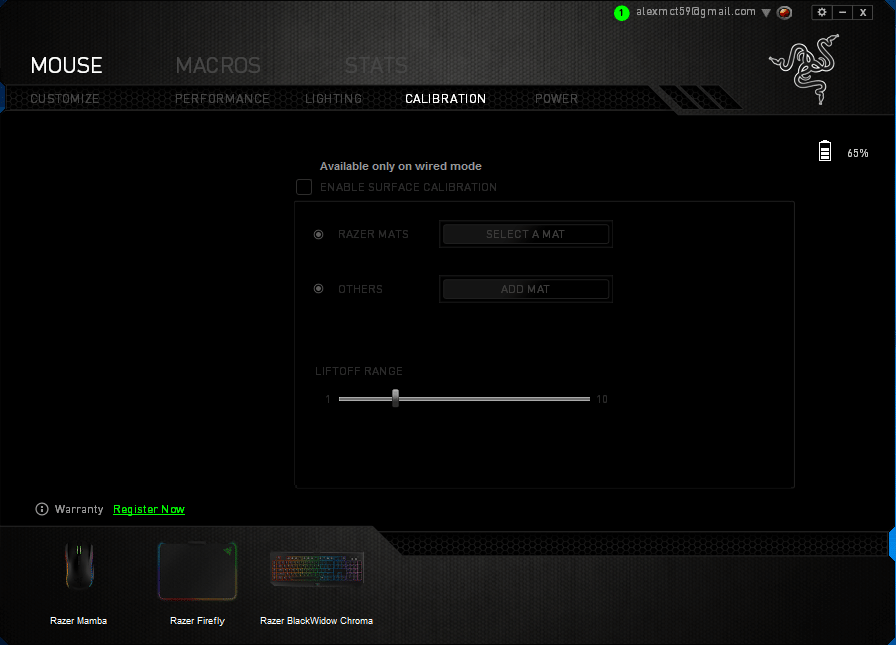Click the ADD MAT button
Image resolution: width=896 pixels, height=645 pixels.
[x=526, y=289]
